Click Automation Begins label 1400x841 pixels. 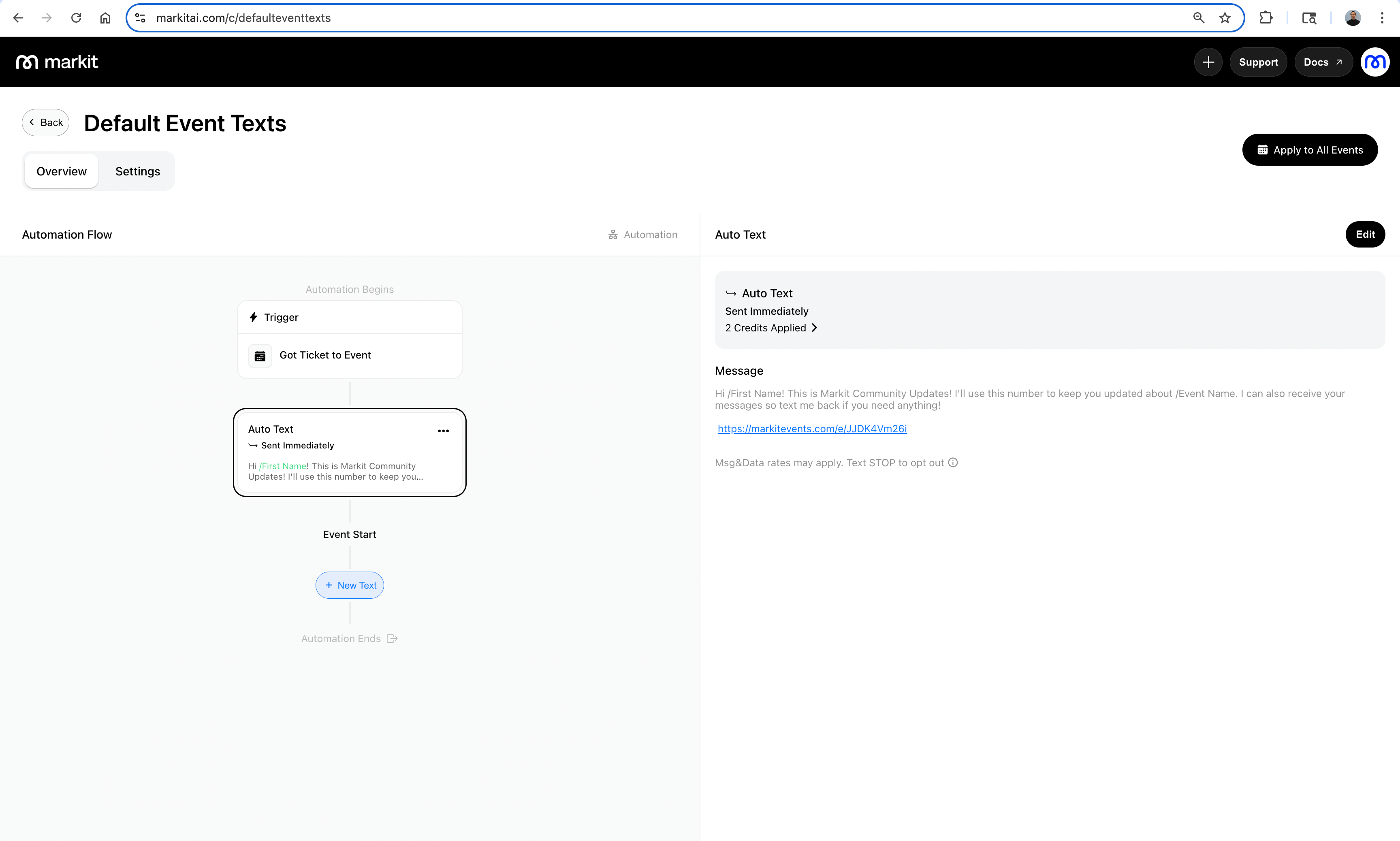point(350,289)
